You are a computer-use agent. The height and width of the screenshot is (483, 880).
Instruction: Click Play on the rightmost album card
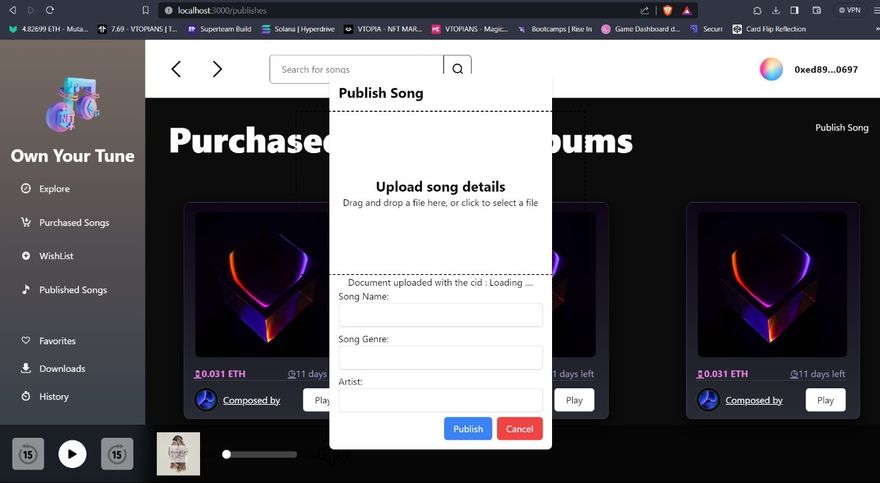pos(825,400)
